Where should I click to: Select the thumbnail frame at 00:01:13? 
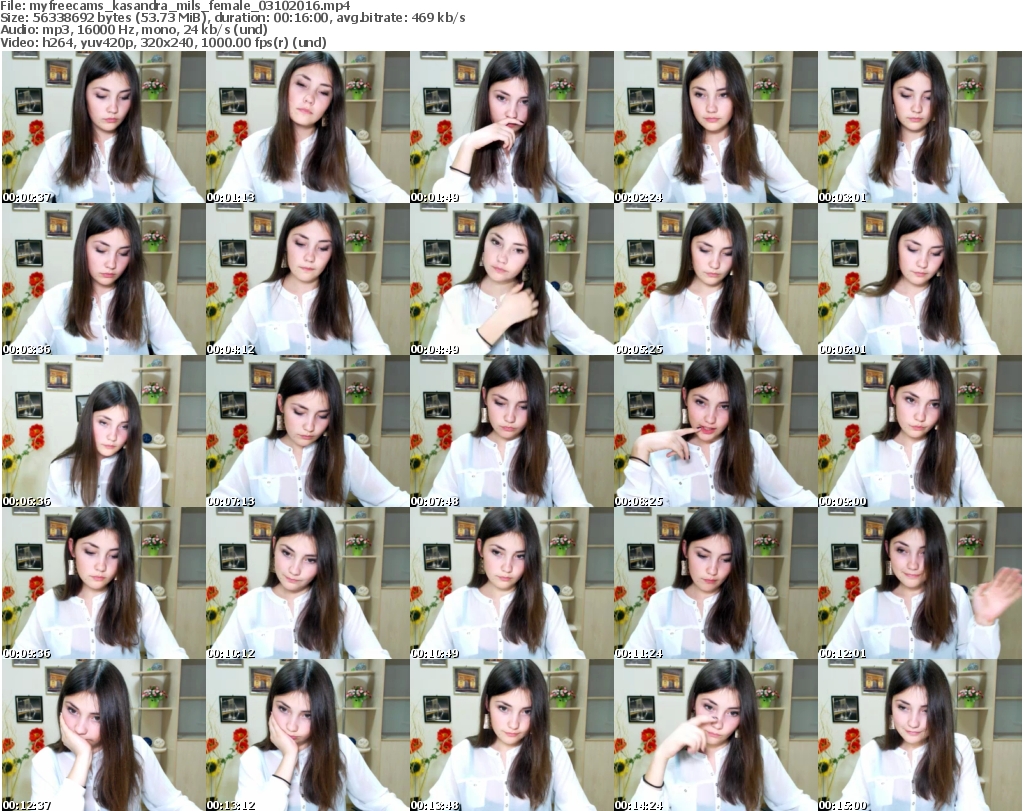308,127
